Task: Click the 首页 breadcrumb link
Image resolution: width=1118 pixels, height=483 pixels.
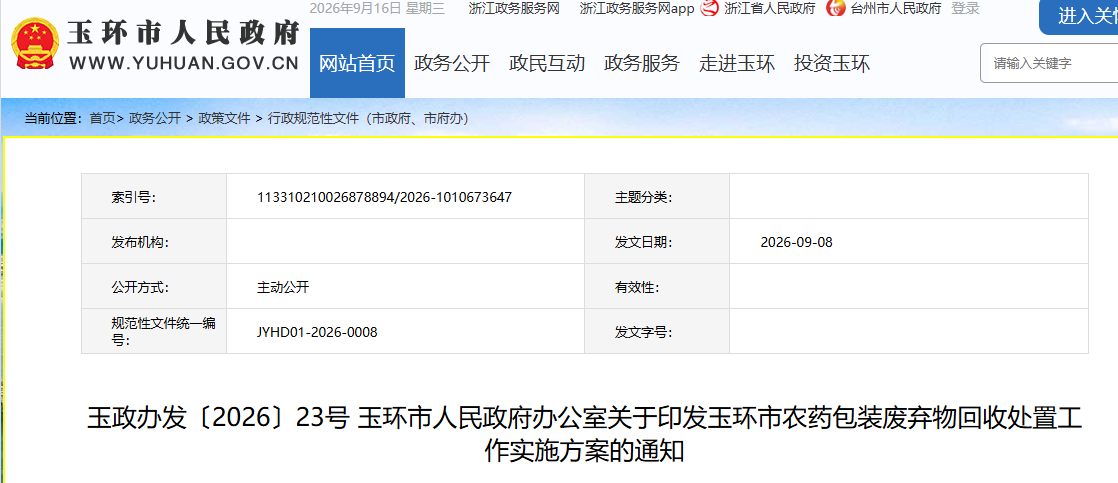Action: 101,118
